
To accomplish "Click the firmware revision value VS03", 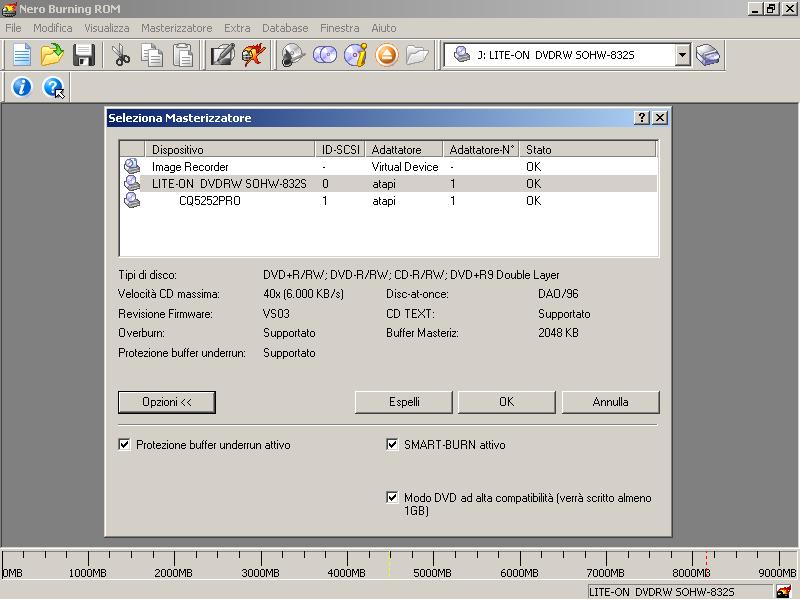I will pyautogui.click(x=276, y=314).
